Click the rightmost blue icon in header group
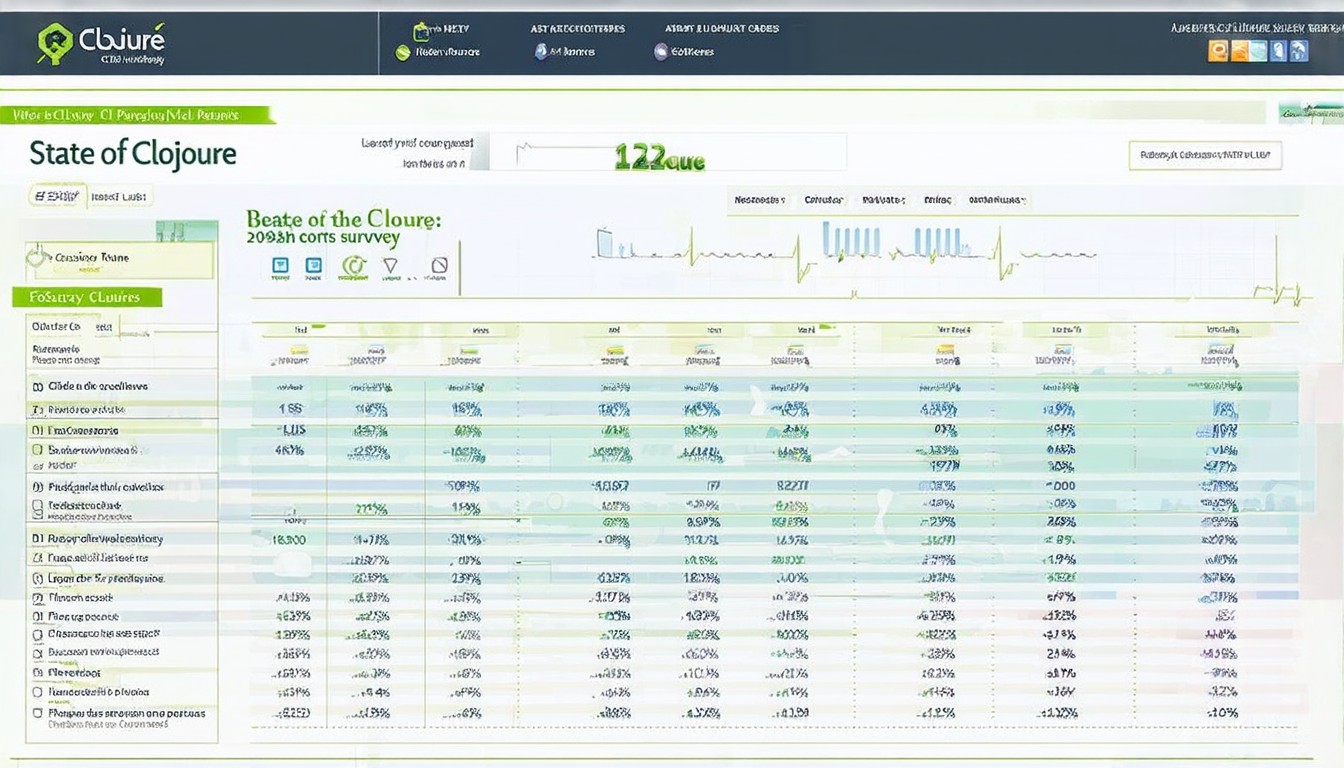This screenshot has height=768, width=1344. [x=1298, y=51]
